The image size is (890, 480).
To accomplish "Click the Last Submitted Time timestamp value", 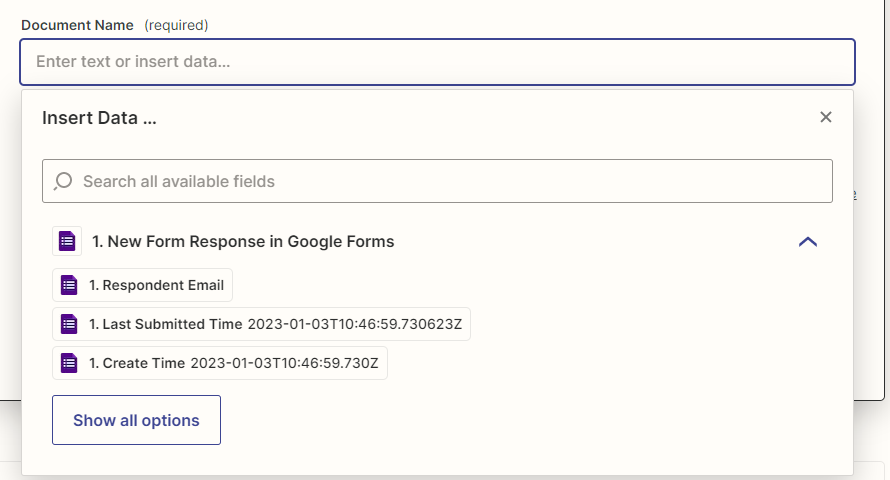I will (355, 324).
